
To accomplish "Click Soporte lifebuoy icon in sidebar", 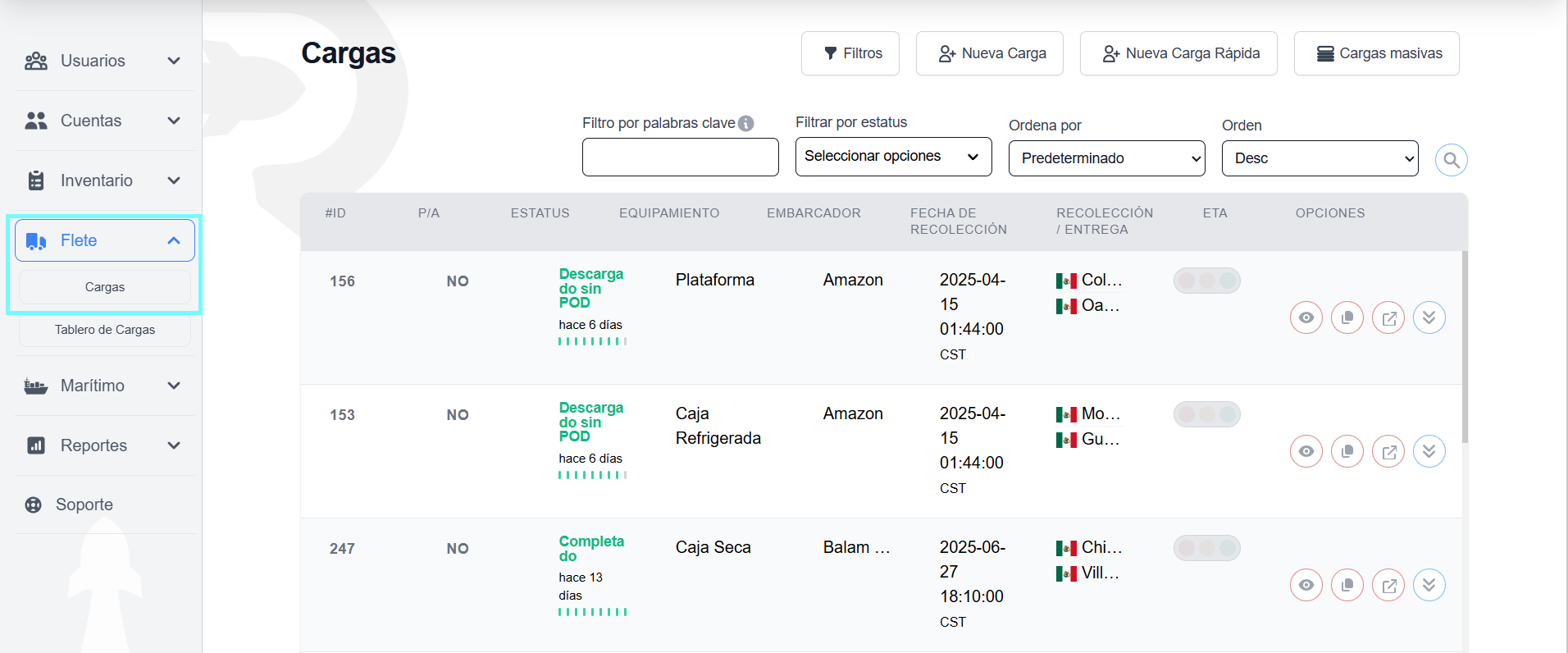I will (34, 505).
